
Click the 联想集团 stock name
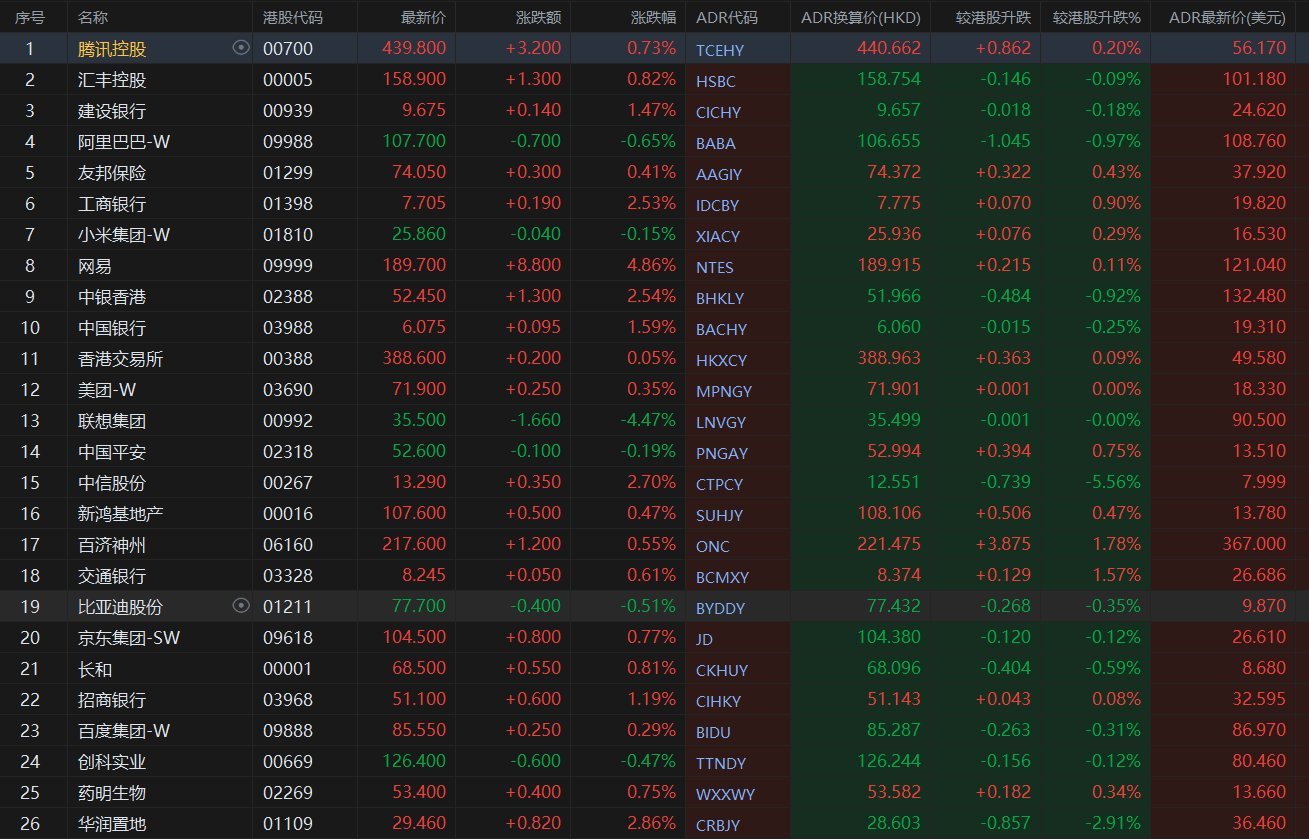(x=112, y=420)
